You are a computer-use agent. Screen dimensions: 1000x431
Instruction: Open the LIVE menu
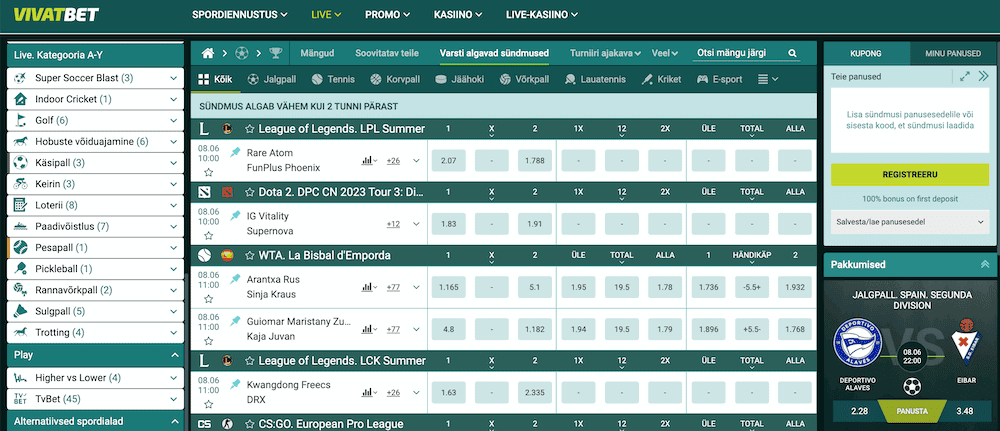coord(327,15)
